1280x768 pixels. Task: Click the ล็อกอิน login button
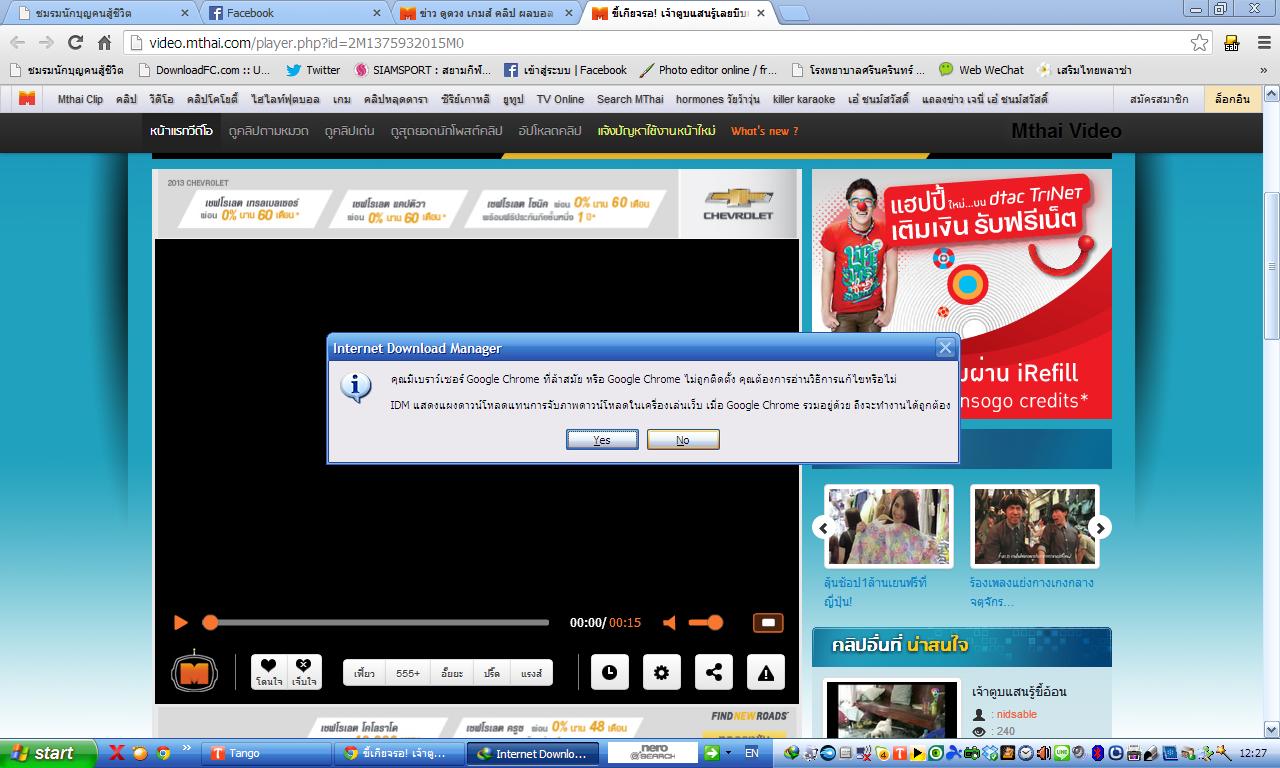(1233, 99)
